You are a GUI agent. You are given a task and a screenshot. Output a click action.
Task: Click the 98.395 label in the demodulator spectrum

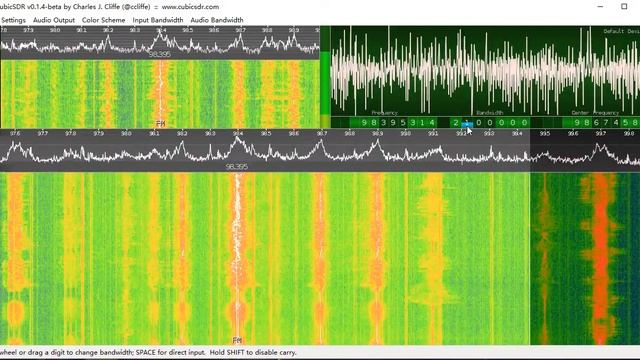(x=160, y=54)
